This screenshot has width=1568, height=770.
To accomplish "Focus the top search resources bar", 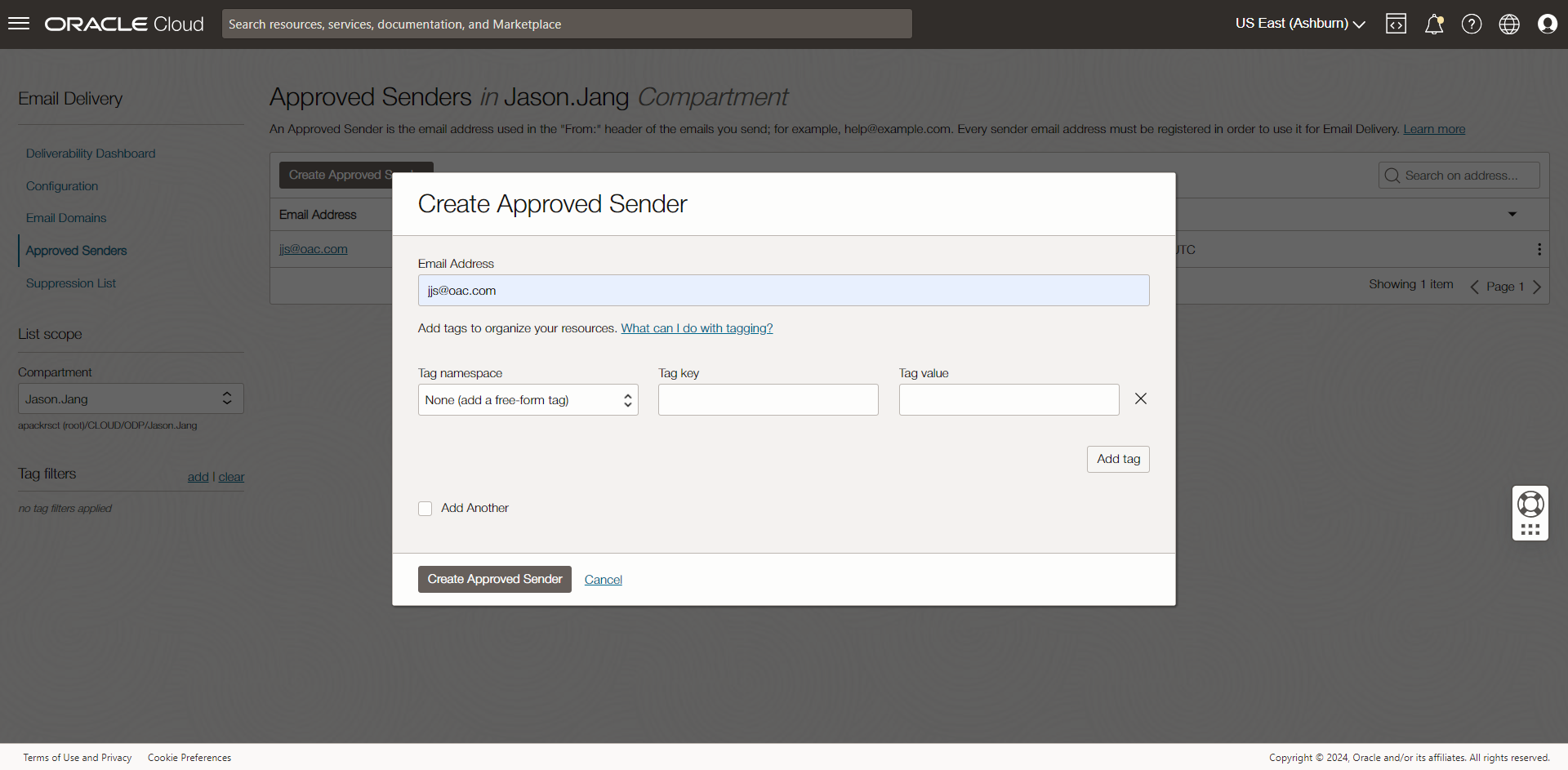I will pyautogui.click(x=567, y=24).
